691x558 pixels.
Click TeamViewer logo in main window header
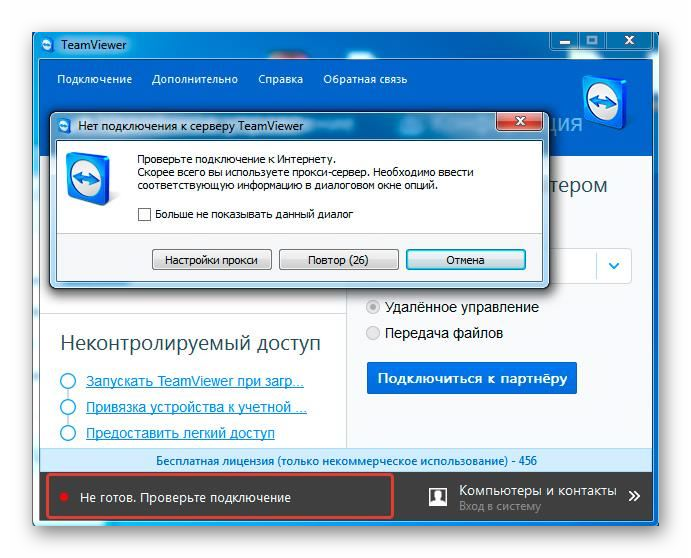(606, 102)
